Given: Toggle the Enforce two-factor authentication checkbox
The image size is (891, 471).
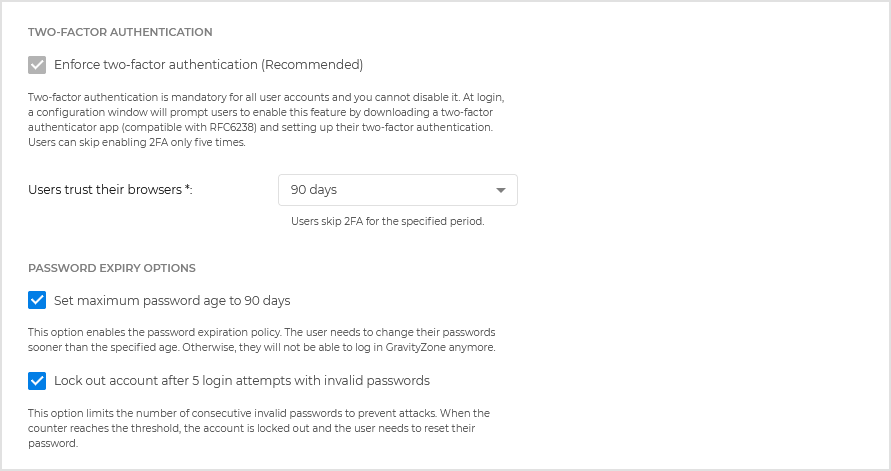Looking at the screenshot, I should [x=37, y=65].
